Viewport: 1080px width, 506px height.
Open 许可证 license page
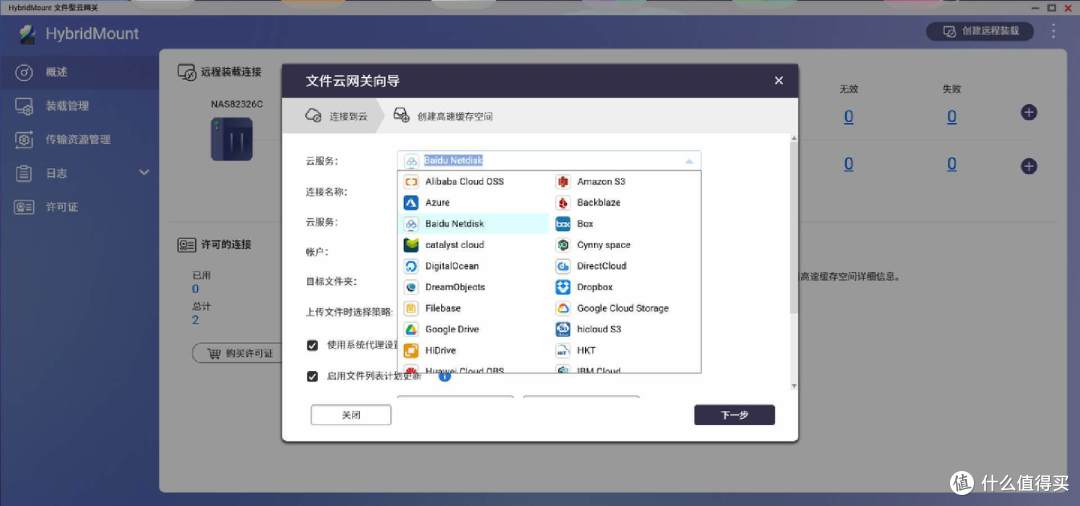[79, 207]
